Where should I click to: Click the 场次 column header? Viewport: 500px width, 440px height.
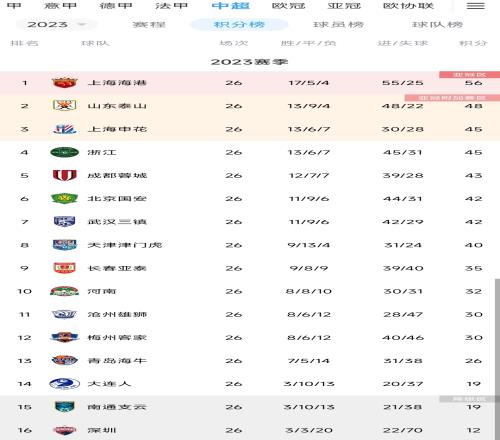[x=234, y=43]
